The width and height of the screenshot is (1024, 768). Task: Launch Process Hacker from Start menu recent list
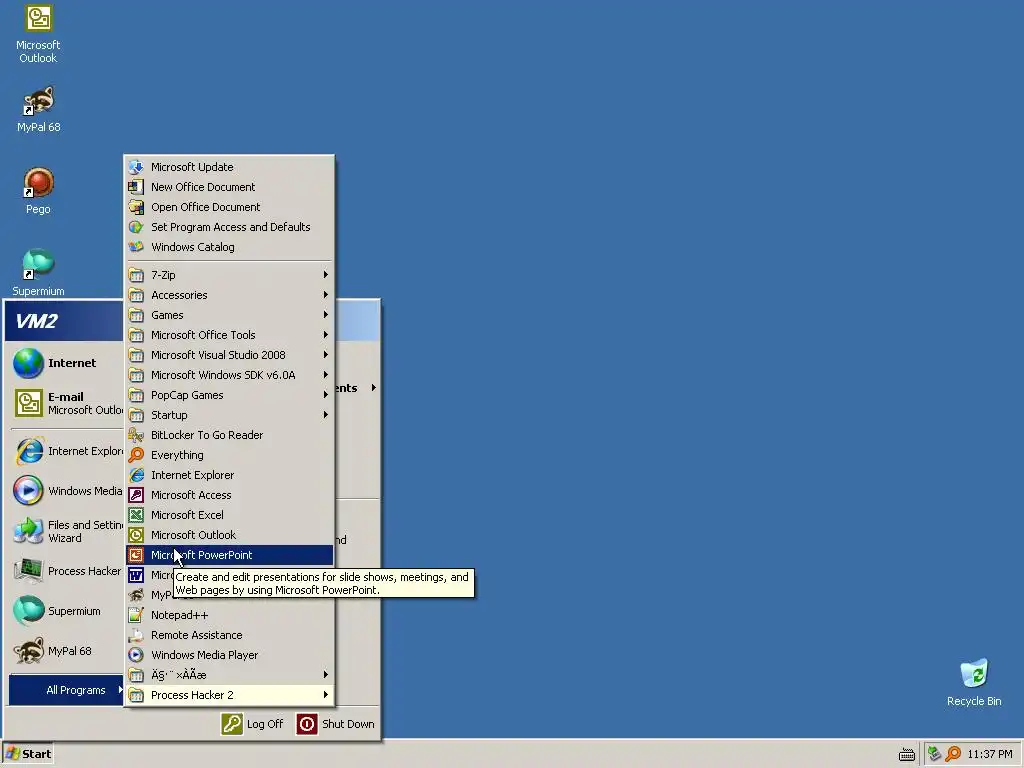pos(66,571)
